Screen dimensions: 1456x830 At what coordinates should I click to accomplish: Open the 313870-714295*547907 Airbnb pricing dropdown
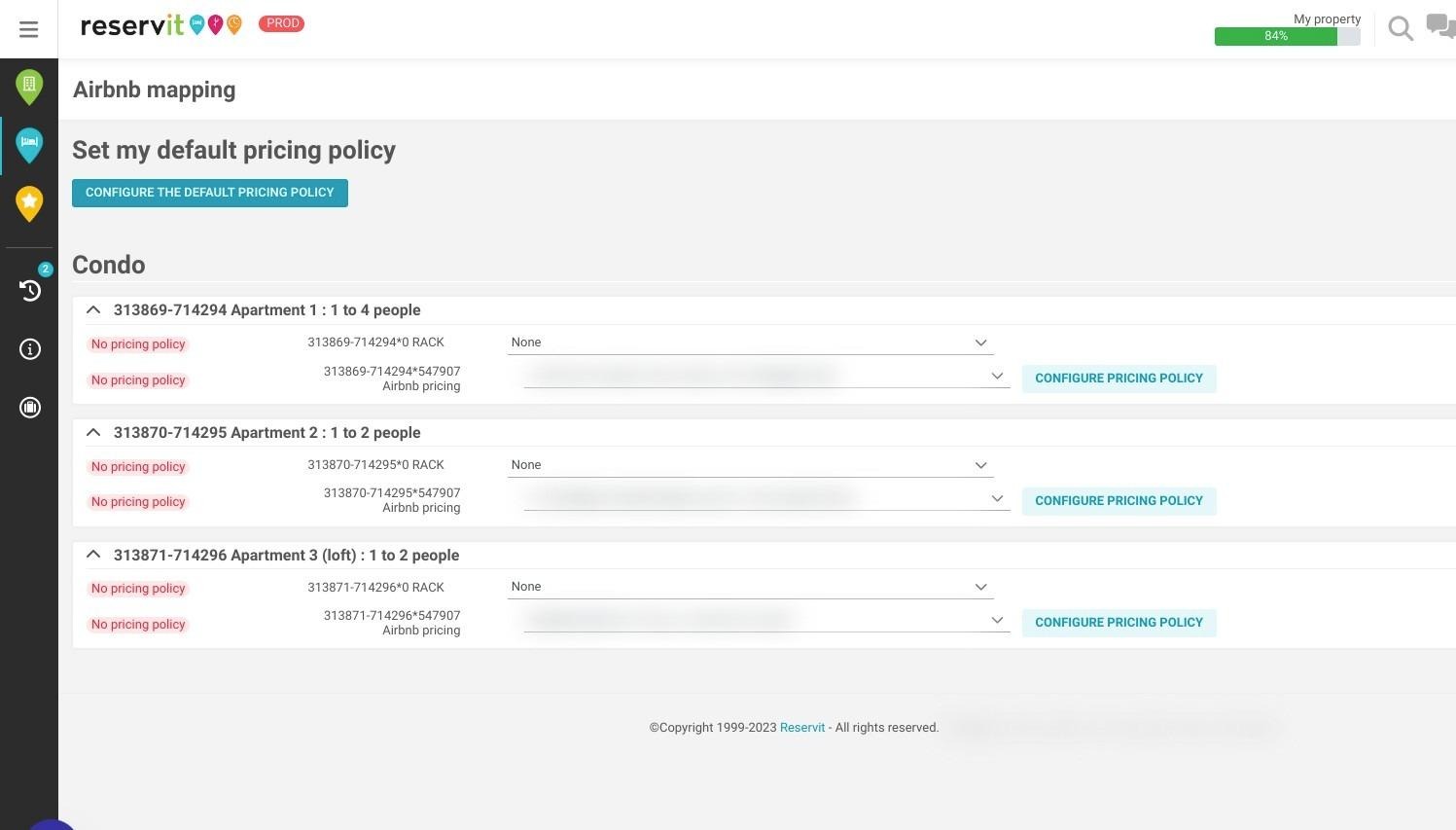(766, 498)
